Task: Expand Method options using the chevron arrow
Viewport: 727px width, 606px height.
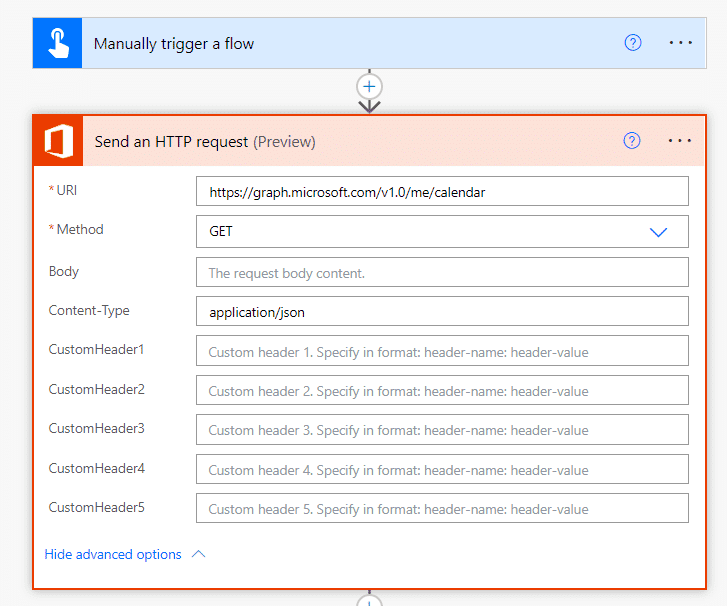Action: [658, 232]
